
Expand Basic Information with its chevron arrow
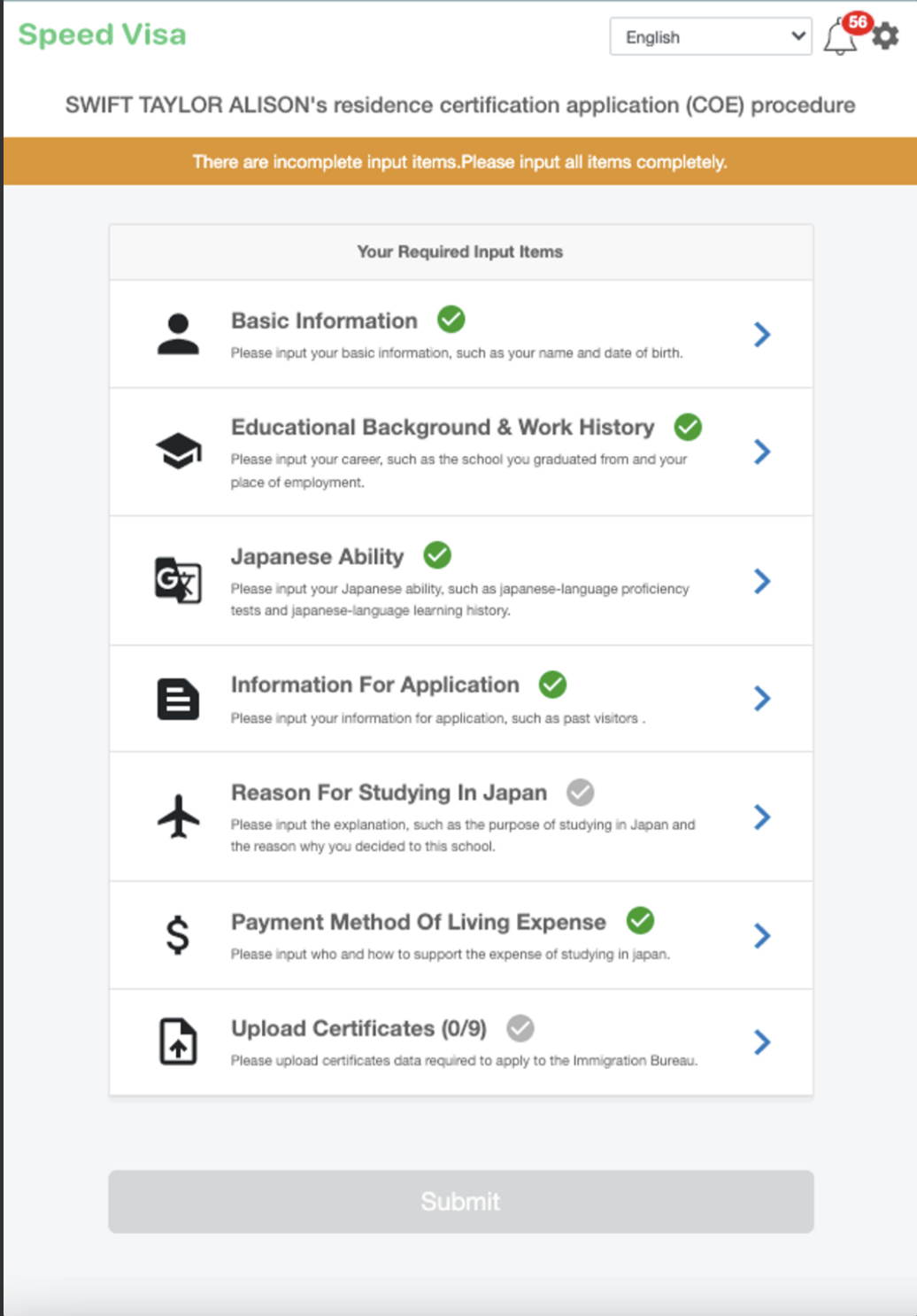(762, 334)
